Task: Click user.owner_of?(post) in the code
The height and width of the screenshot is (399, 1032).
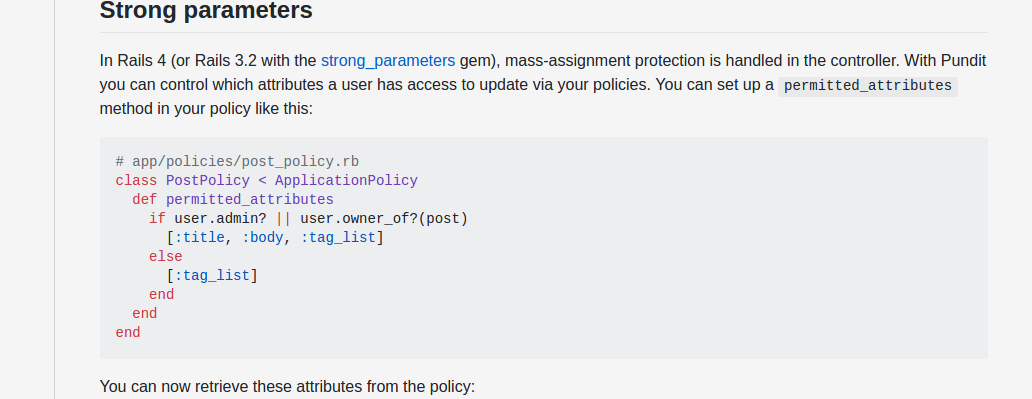Action: 384,219
